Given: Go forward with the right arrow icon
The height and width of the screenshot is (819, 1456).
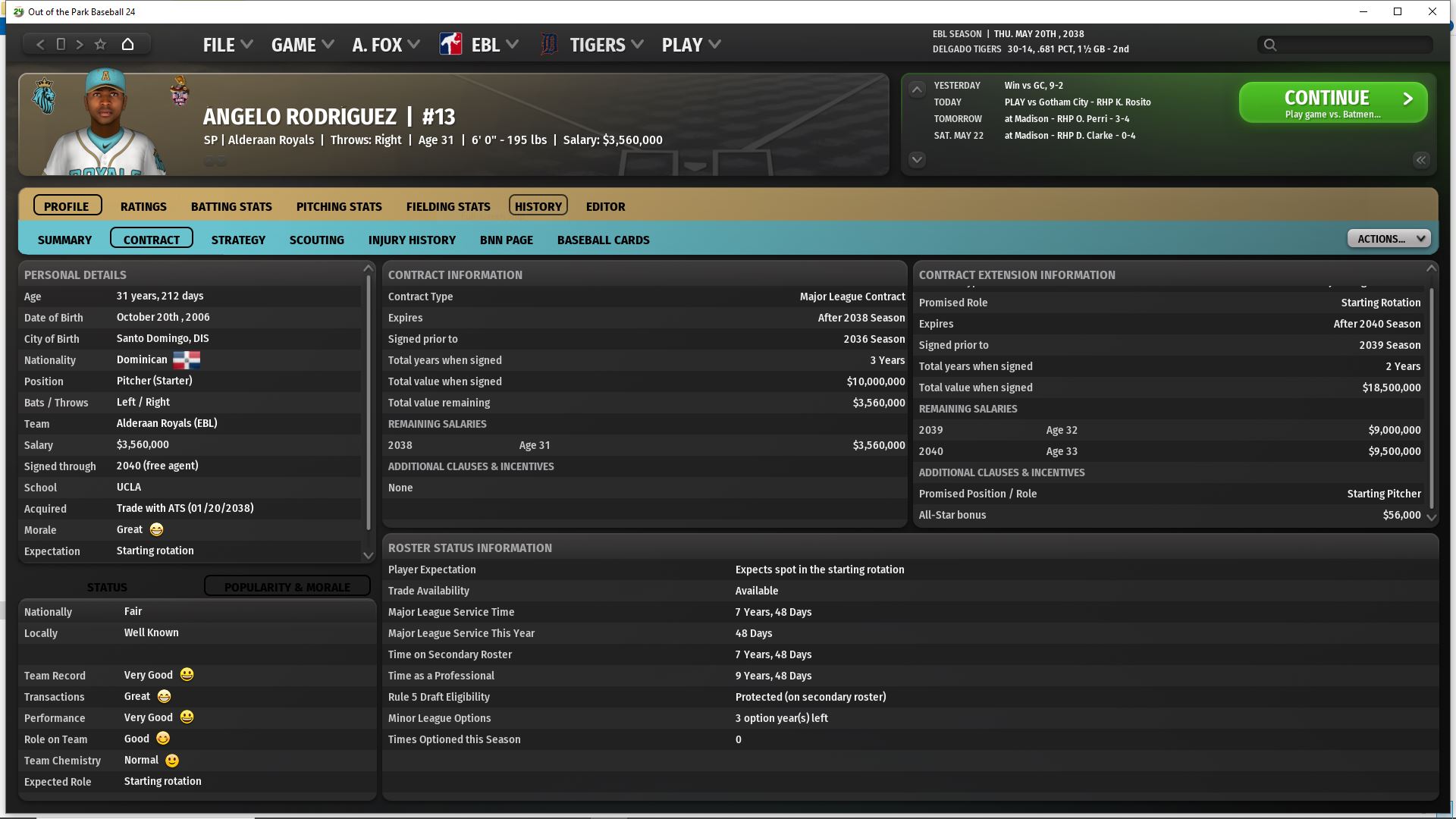Looking at the screenshot, I should [80, 44].
